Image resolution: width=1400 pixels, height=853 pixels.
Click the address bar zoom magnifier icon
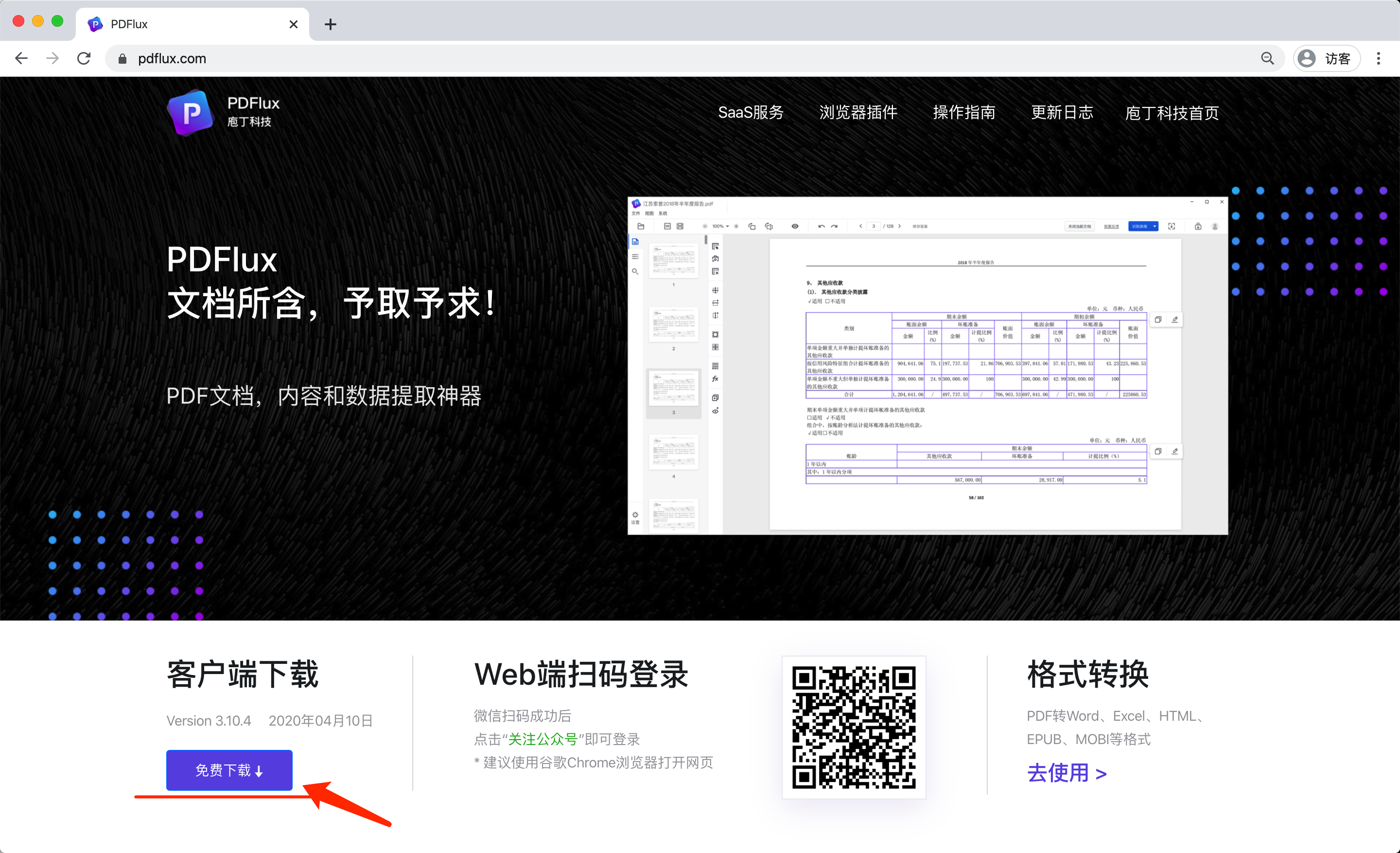[1267, 58]
